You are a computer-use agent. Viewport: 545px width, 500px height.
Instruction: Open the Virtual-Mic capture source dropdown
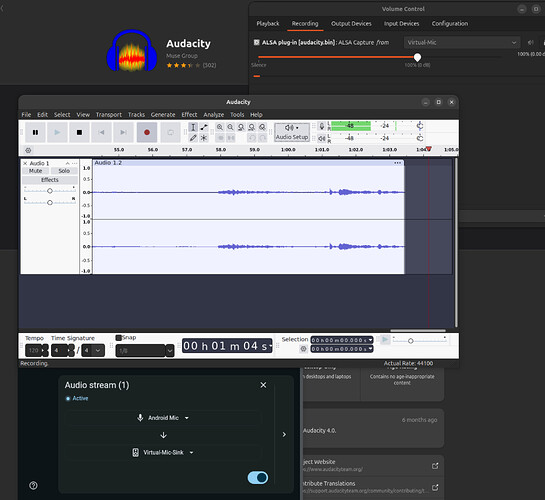(462, 42)
